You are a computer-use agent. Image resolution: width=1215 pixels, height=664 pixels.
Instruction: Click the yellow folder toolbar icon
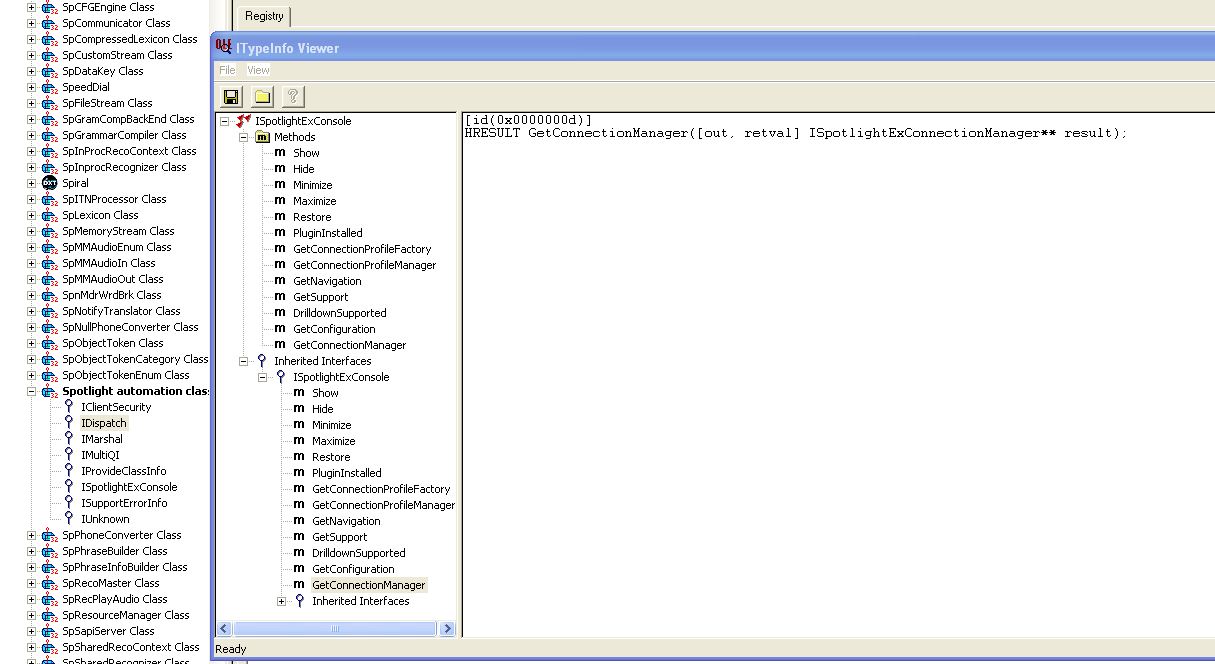click(262, 96)
